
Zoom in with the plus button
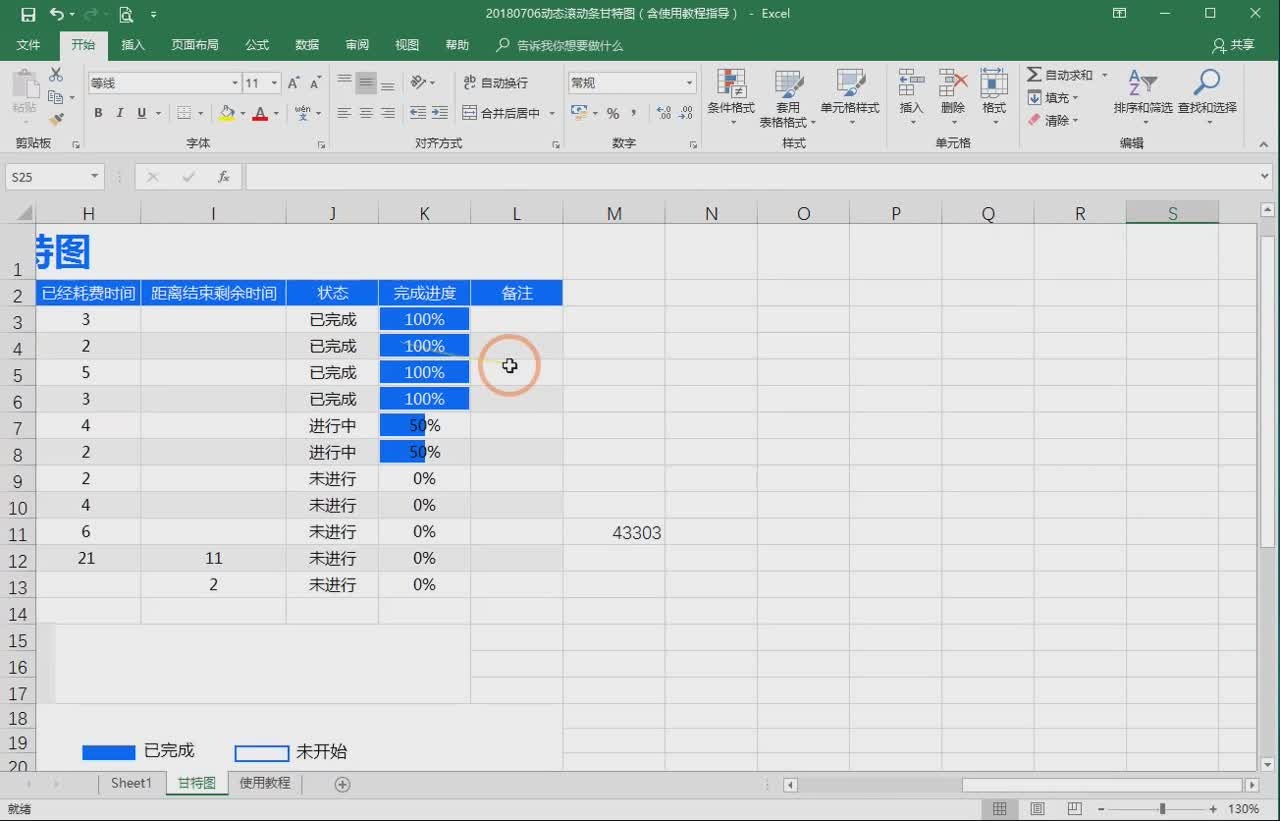pyautogui.click(x=1213, y=808)
